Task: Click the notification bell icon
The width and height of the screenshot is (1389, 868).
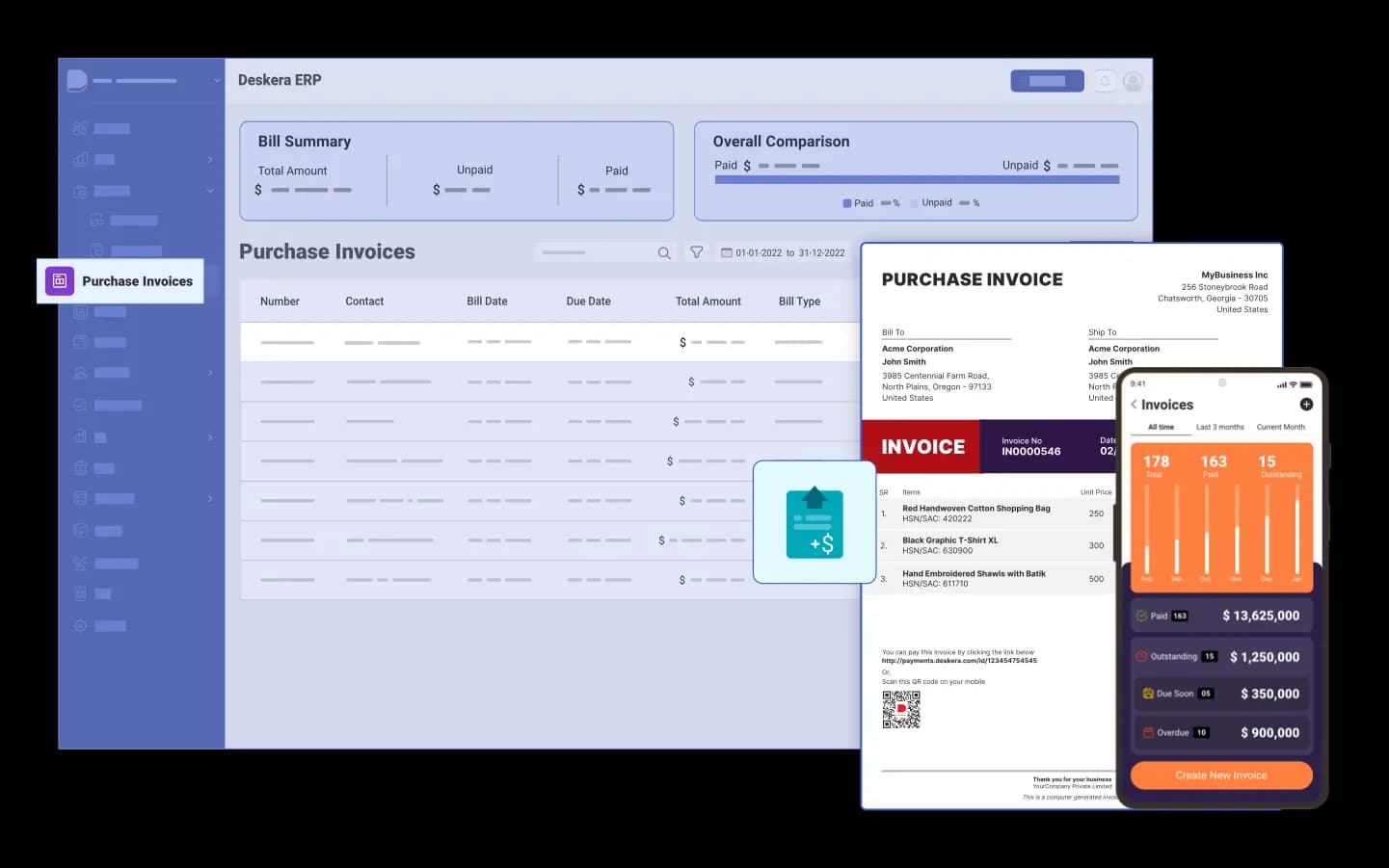Action: [1105, 81]
